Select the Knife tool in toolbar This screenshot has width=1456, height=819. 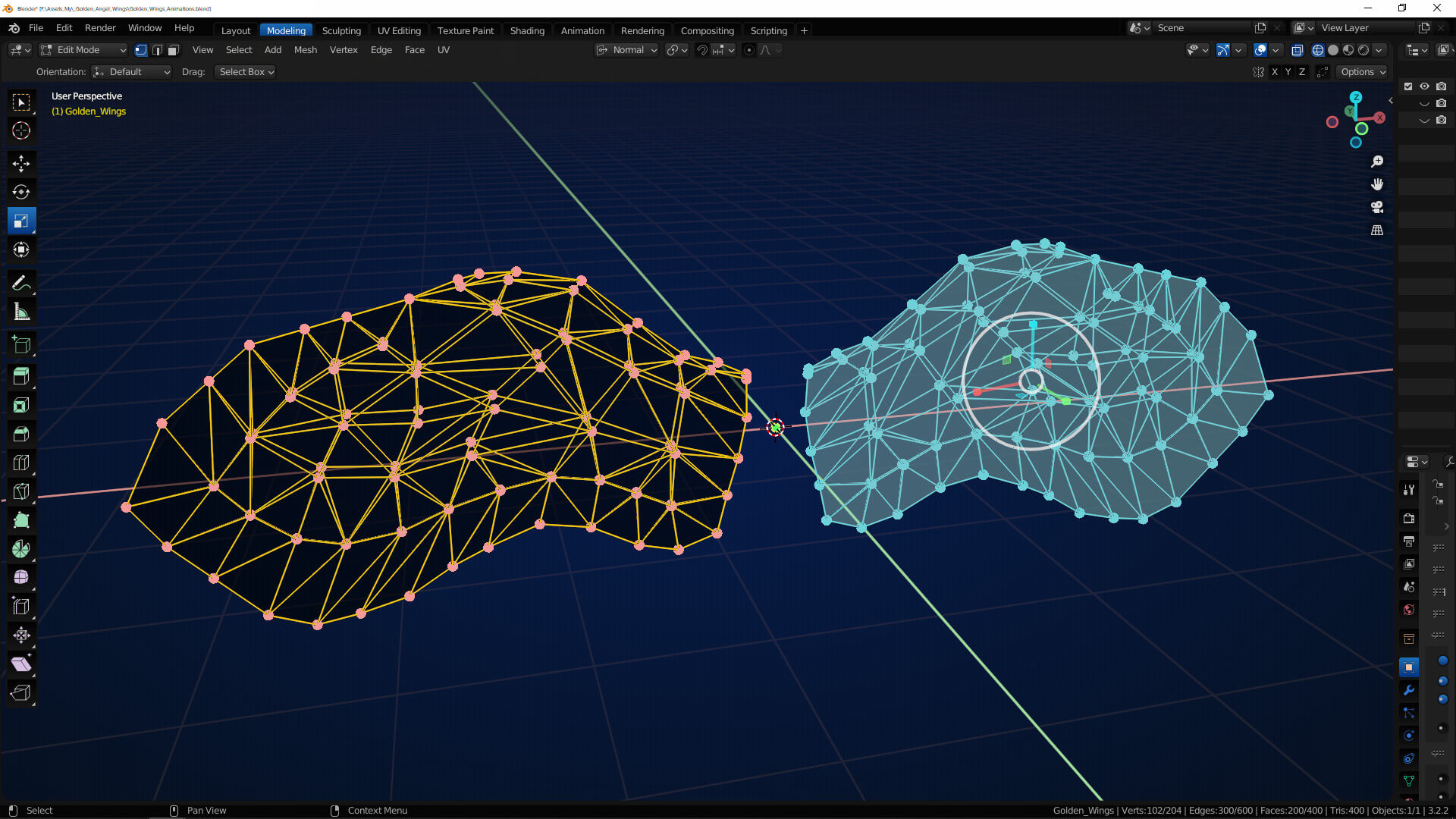pos(21,491)
